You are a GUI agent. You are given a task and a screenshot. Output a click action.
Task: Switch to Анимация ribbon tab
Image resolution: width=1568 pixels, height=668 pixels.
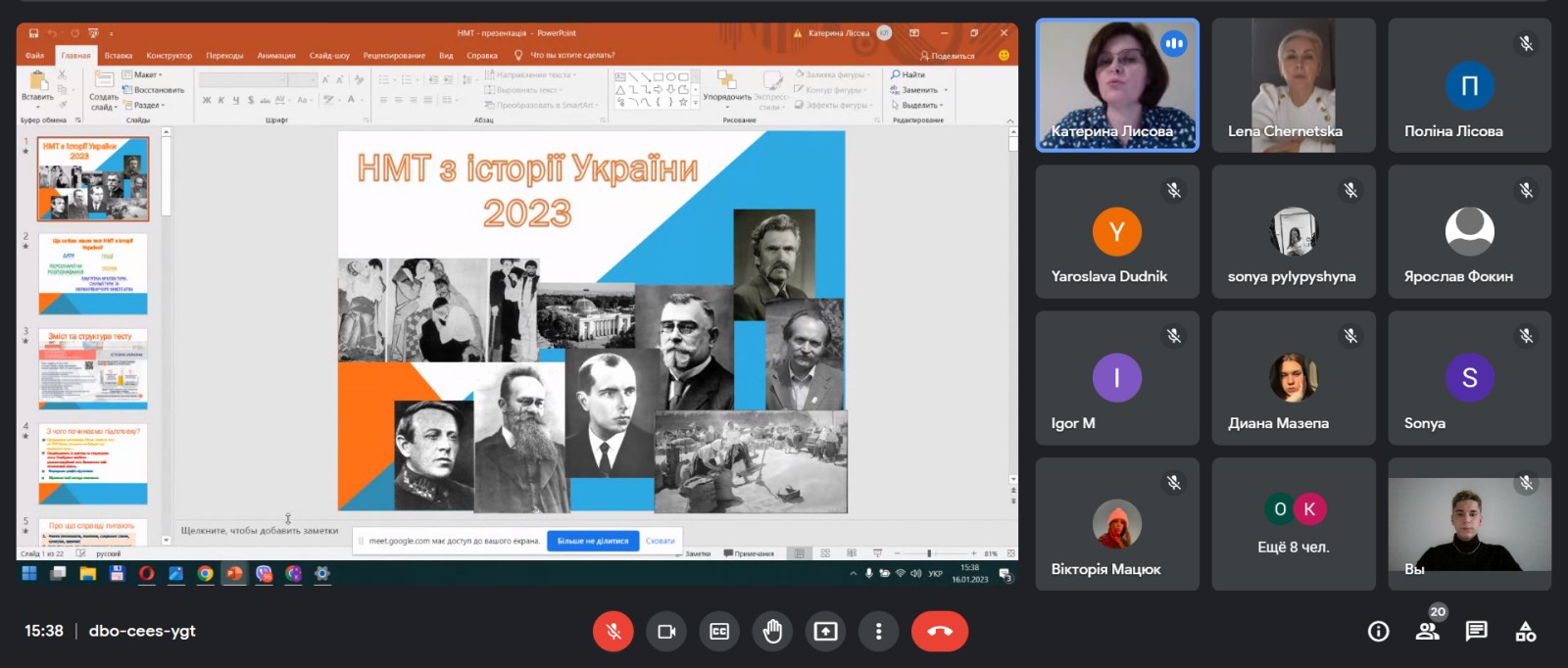pyautogui.click(x=276, y=56)
